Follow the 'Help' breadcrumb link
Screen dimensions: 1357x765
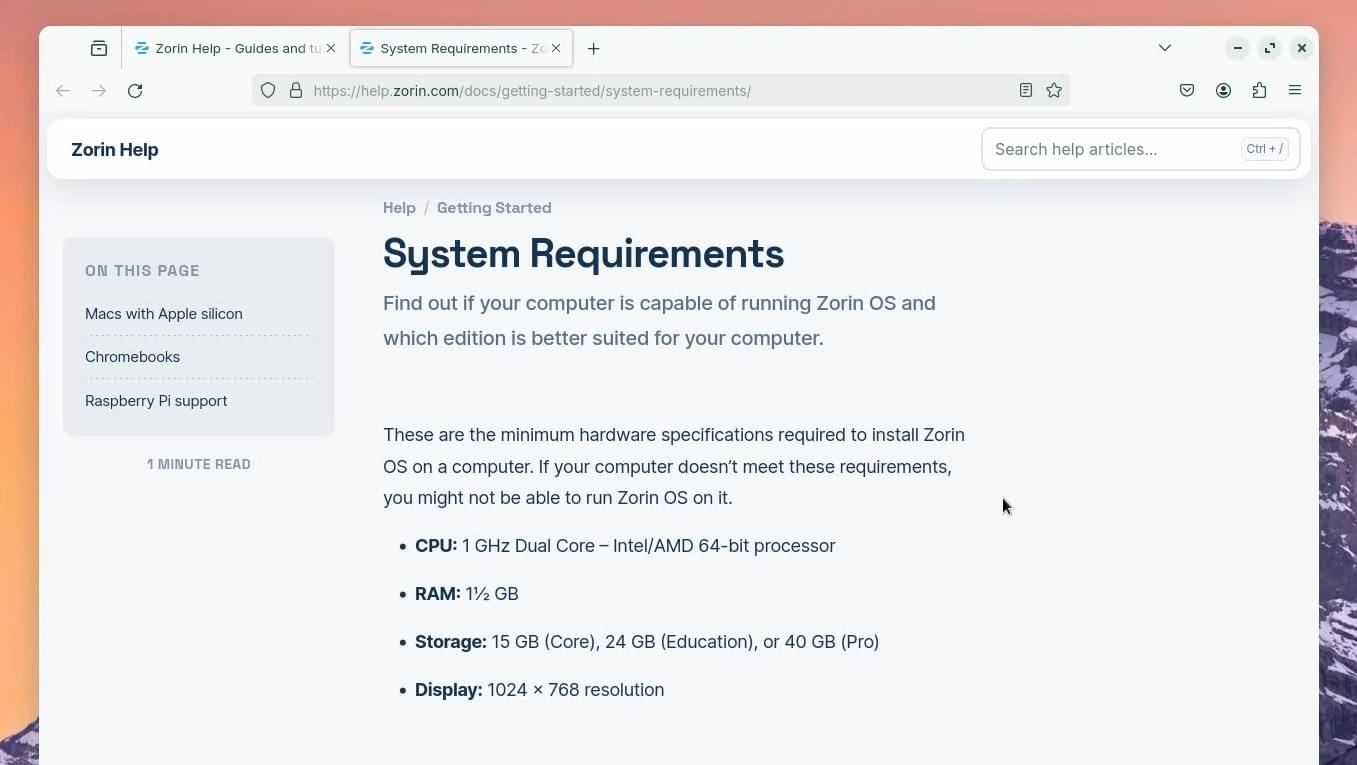[399, 208]
